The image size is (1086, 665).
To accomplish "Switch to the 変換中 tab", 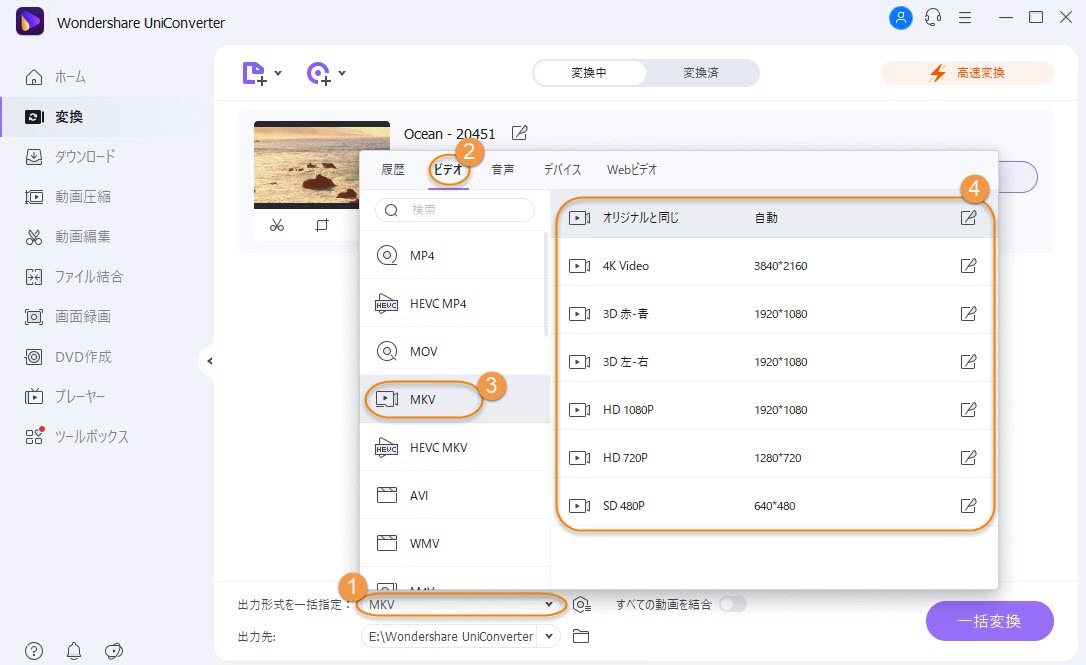I will tap(589, 73).
